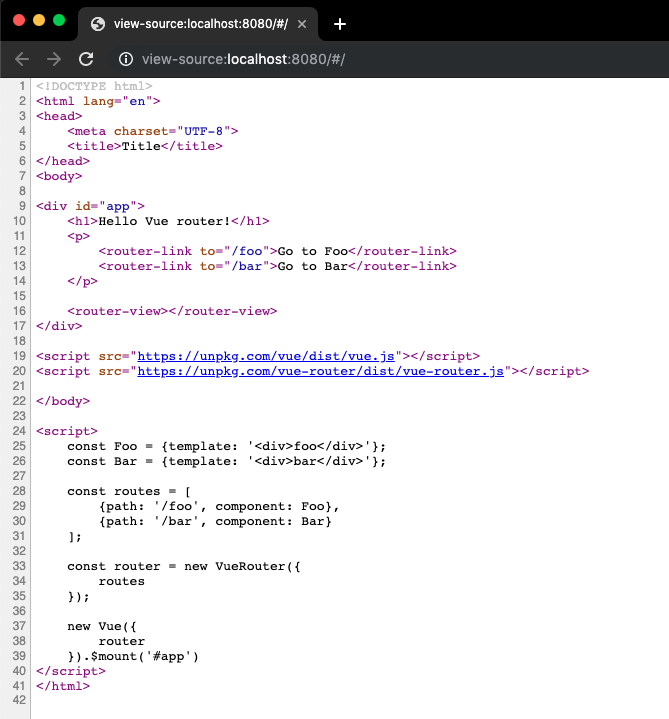Click the $mount('#app') line
669x719 pixels.
(x=133, y=656)
